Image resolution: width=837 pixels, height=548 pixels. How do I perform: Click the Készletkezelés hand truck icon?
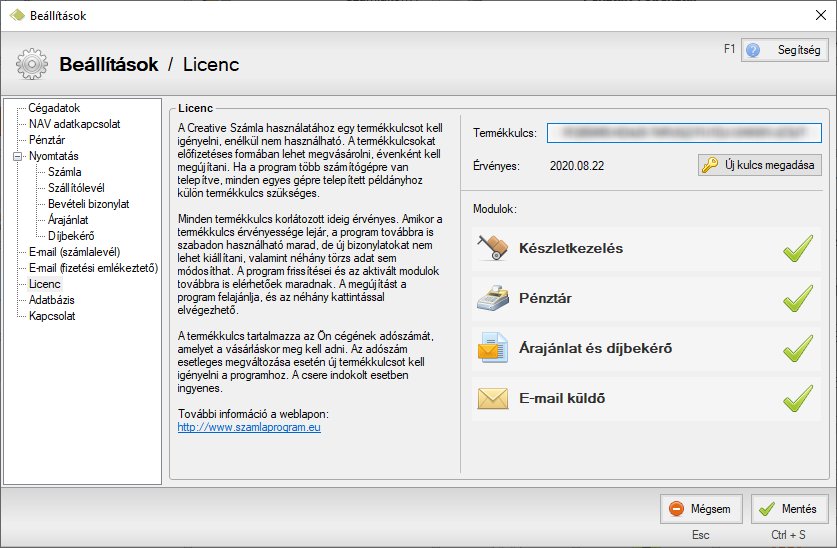click(x=492, y=248)
